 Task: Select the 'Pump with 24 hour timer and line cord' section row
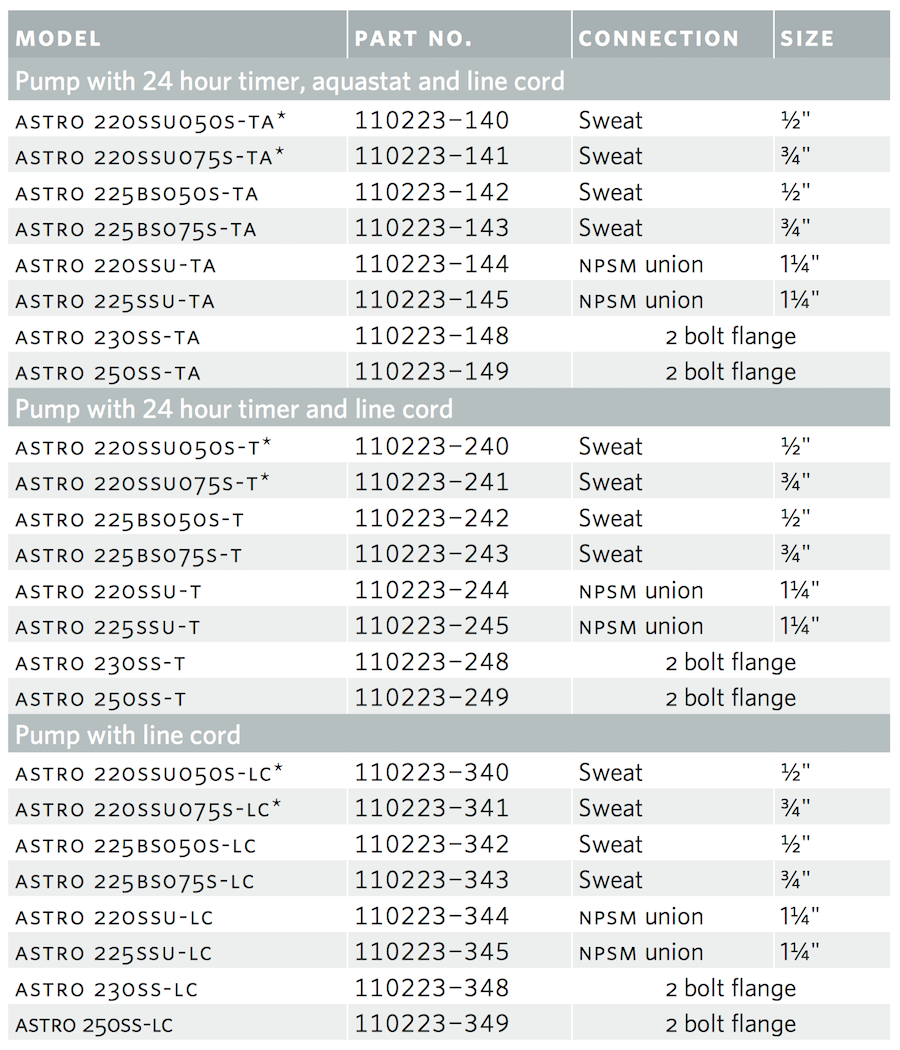[x=234, y=408]
